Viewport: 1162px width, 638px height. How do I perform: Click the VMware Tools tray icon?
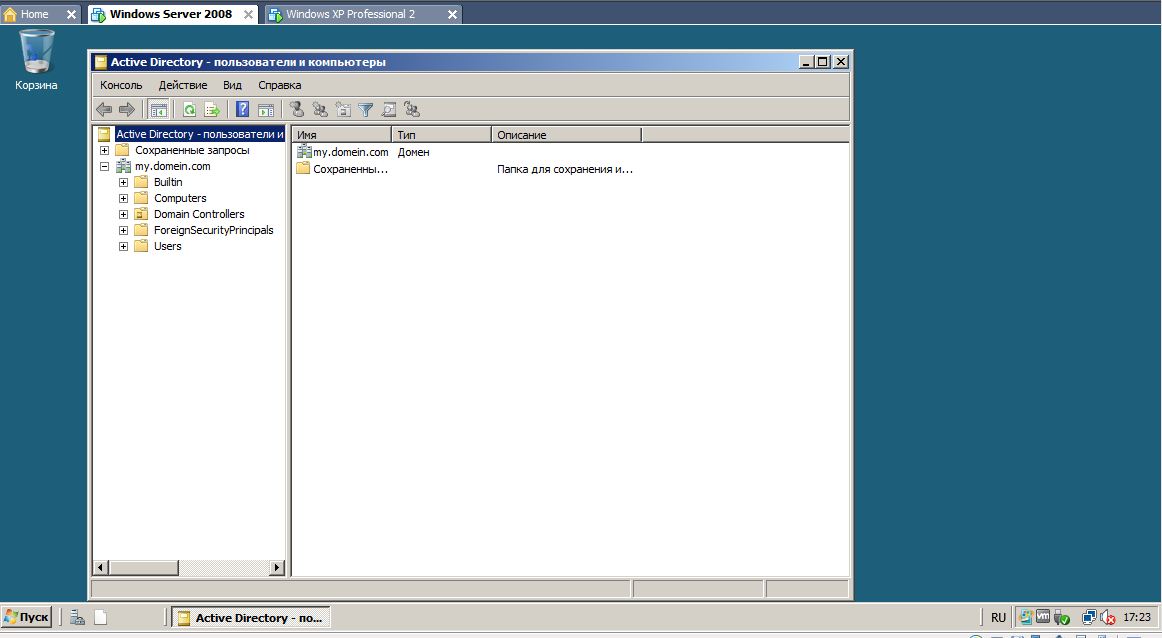tap(1043, 617)
